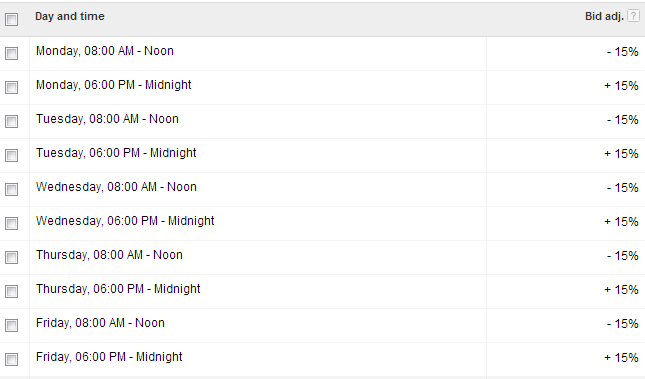Sort by the Day and time column header
The image size is (645, 379).
coord(70,16)
